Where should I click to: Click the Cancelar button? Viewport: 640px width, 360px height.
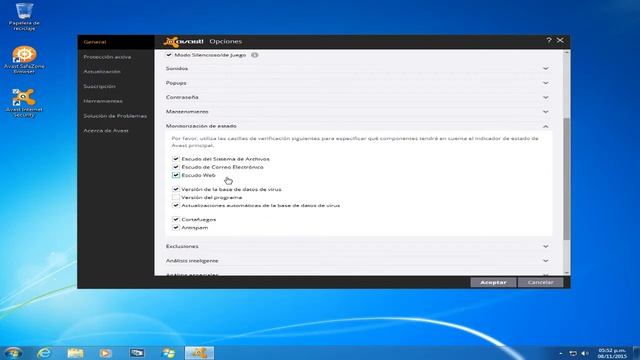pos(540,282)
